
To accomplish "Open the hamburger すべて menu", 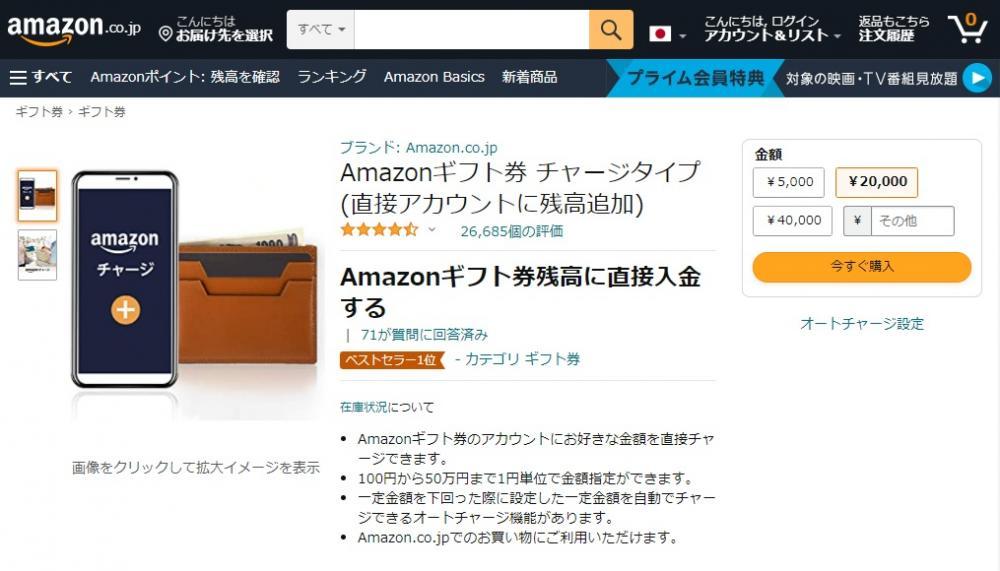I will point(41,77).
